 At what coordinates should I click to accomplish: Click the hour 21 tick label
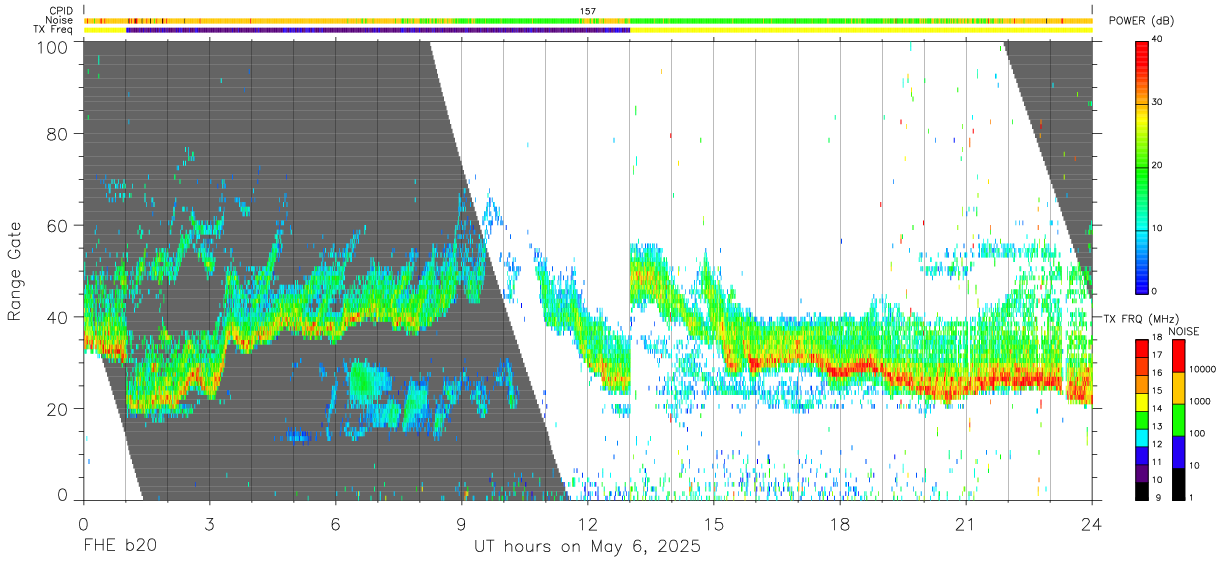tap(966, 523)
